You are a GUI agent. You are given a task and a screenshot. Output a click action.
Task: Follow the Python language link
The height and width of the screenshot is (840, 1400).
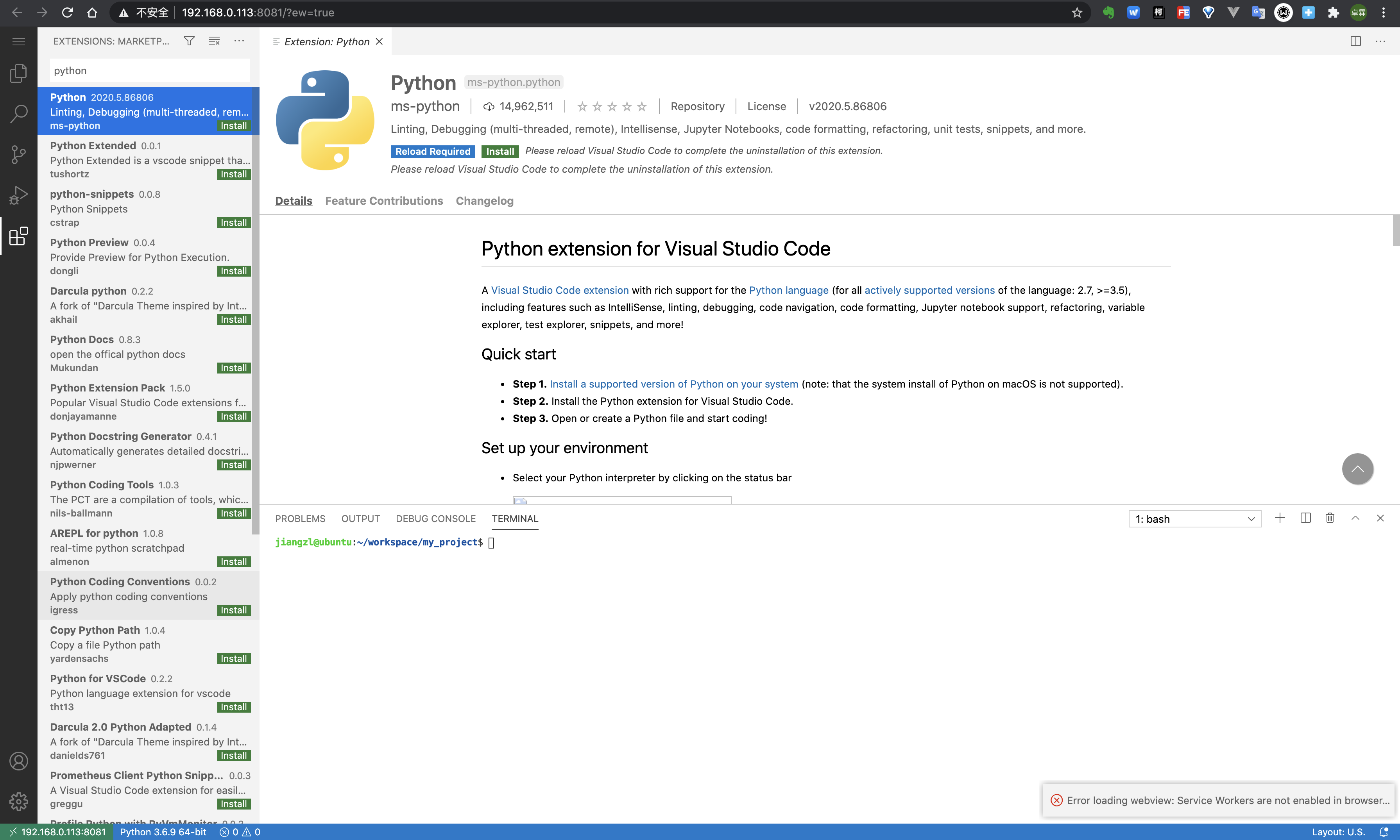(x=789, y=290)
